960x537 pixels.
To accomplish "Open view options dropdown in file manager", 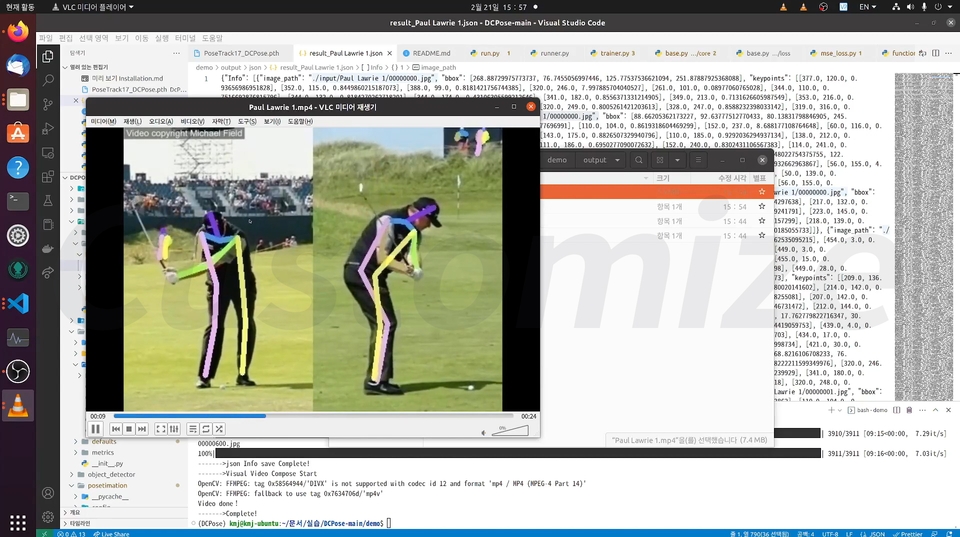I will click(x=677, y=160).
